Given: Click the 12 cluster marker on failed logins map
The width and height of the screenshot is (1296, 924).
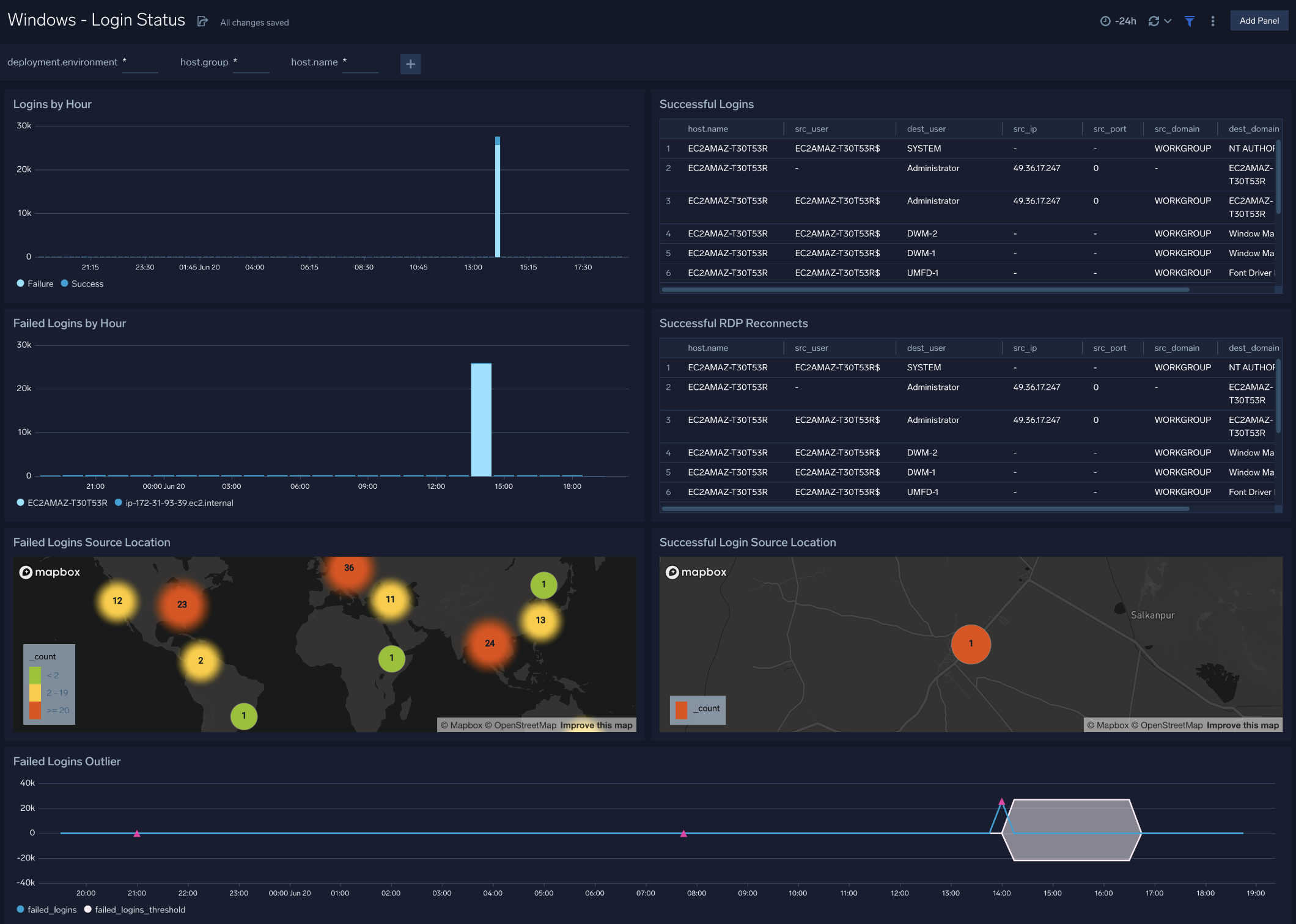Looking at the screenshot, I should pyautogui.click(x=117, y=601).
